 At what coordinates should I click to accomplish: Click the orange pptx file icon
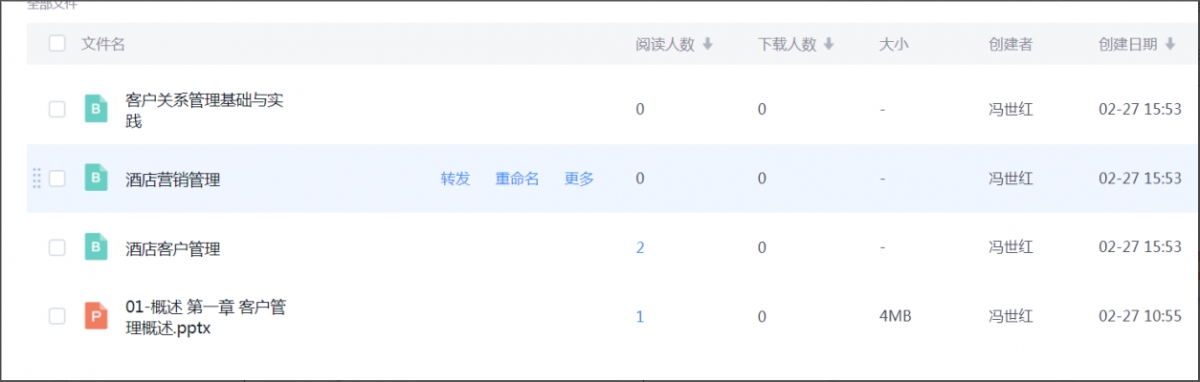tap(96, 316)
